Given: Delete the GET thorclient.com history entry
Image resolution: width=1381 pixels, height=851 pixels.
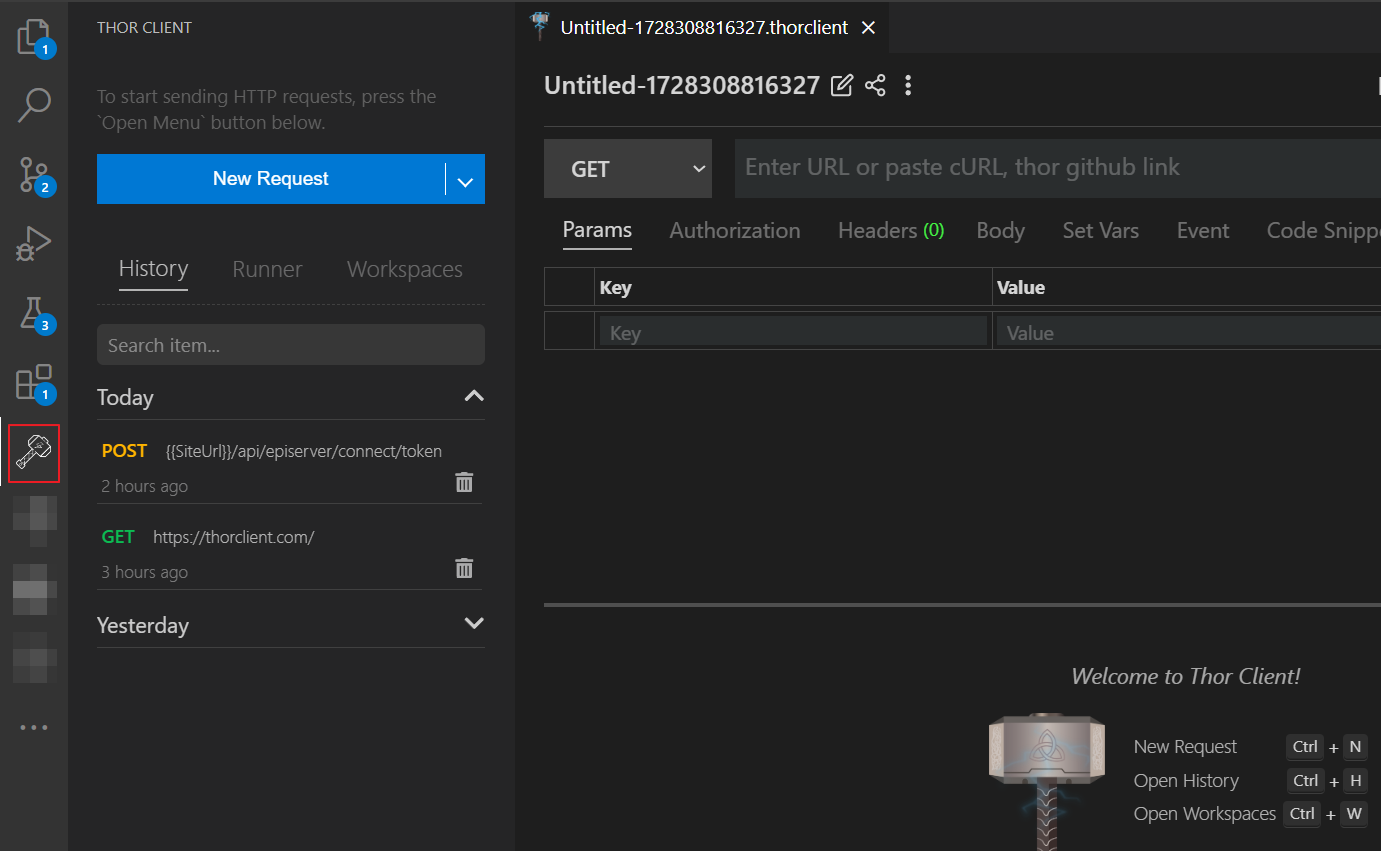Looking at the screenshot, I should 464,568.
